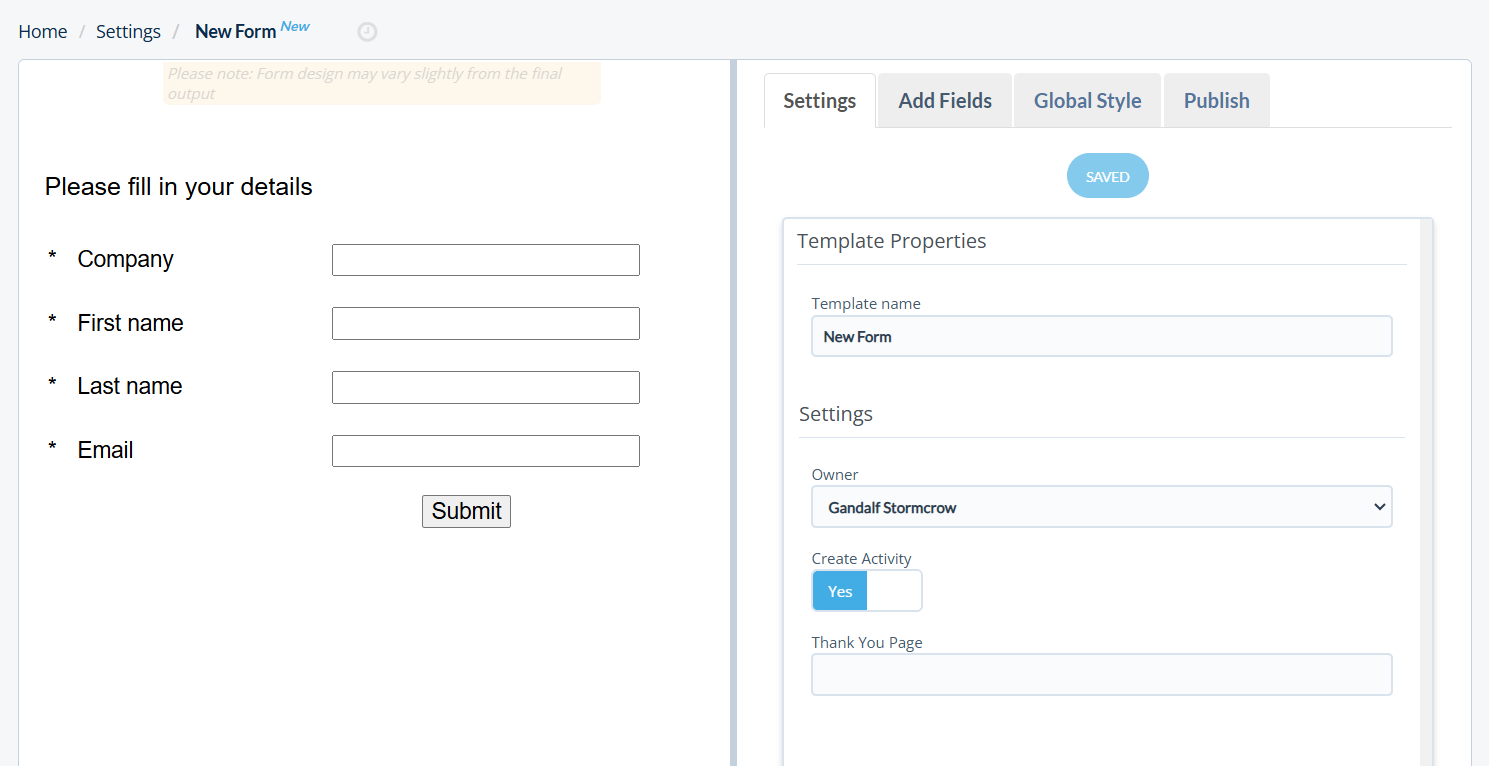This screenshot has width=1489, height=766.
Task: Open the Add Fields tab
Action: [x=945, y=100]
